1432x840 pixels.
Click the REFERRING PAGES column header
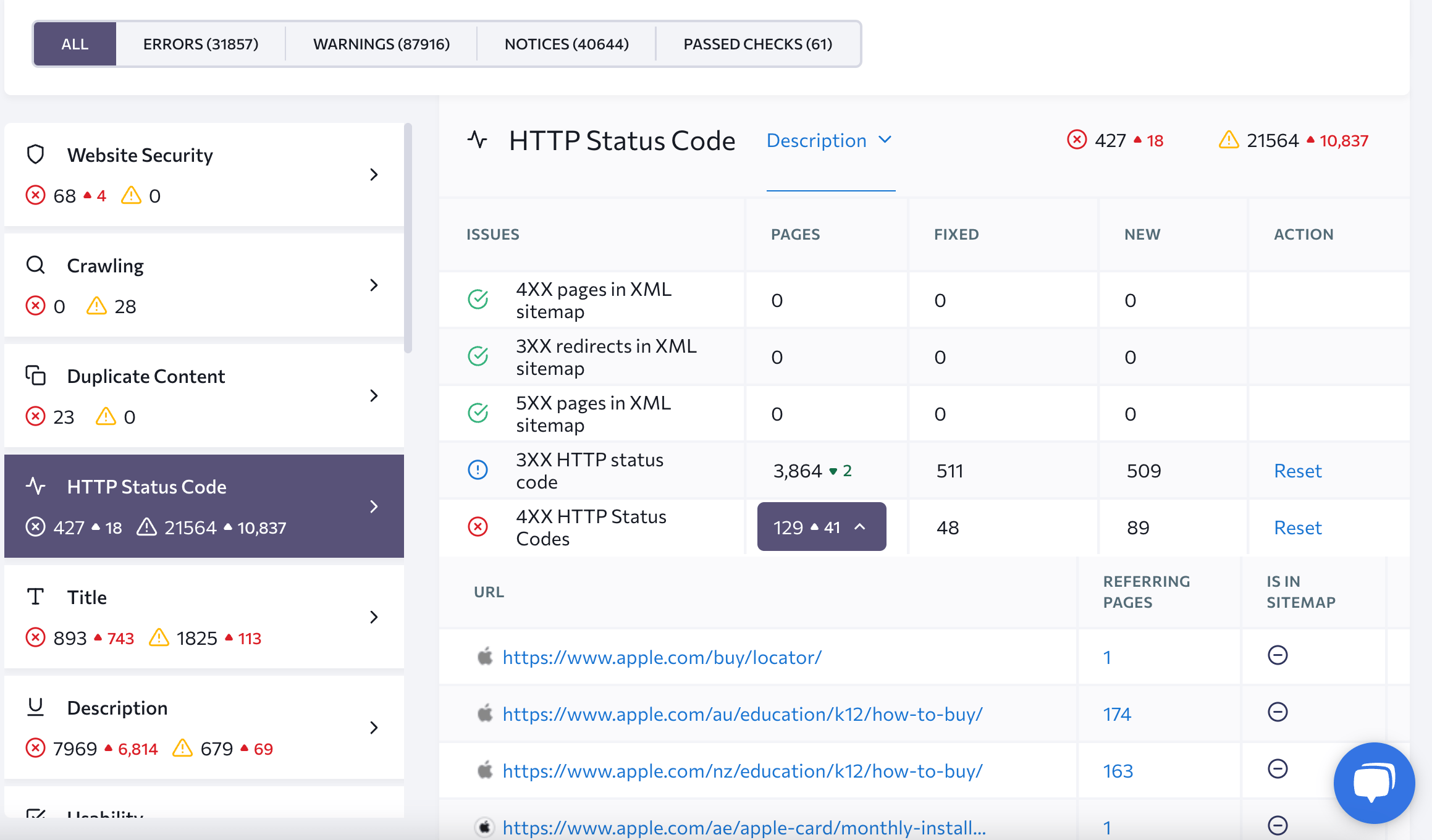pyautogui.click(x=1147, y=592)
